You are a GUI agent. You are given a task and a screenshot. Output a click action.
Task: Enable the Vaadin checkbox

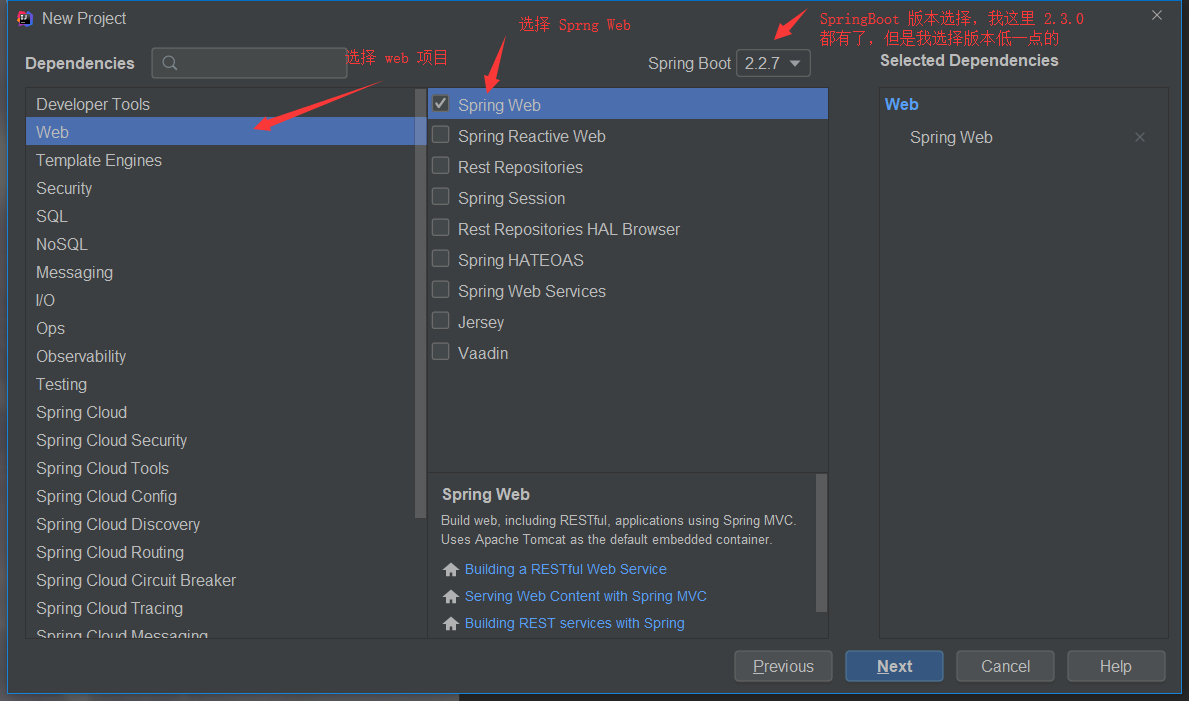441,352
